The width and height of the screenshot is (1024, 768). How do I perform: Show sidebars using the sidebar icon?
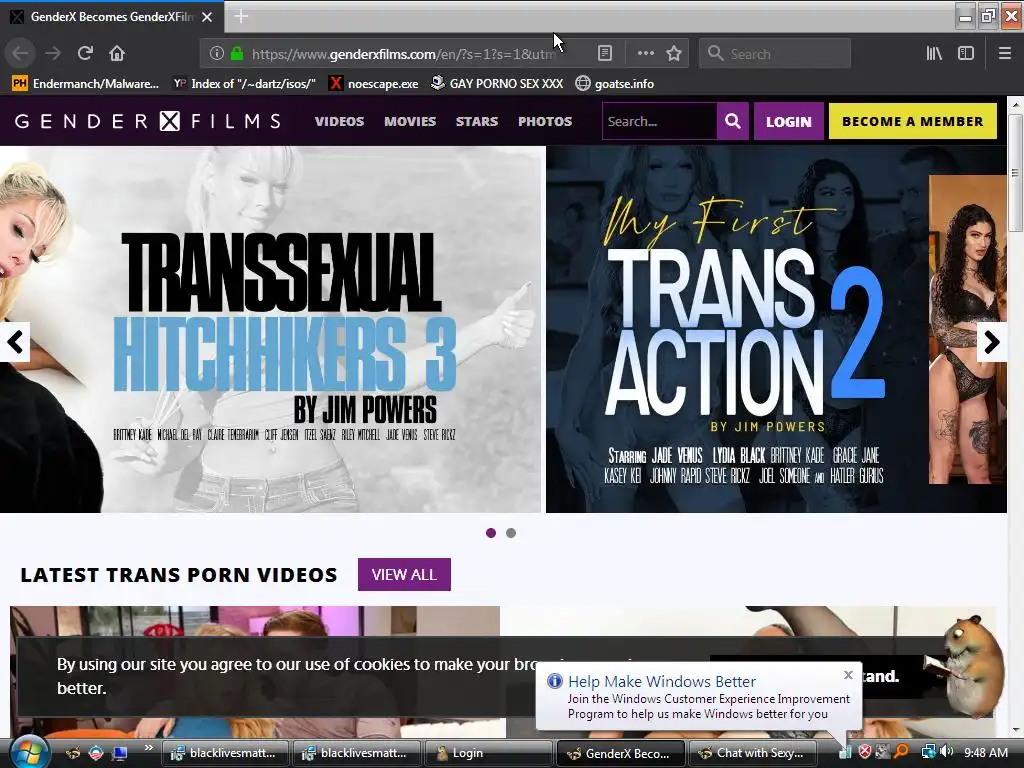966,54
